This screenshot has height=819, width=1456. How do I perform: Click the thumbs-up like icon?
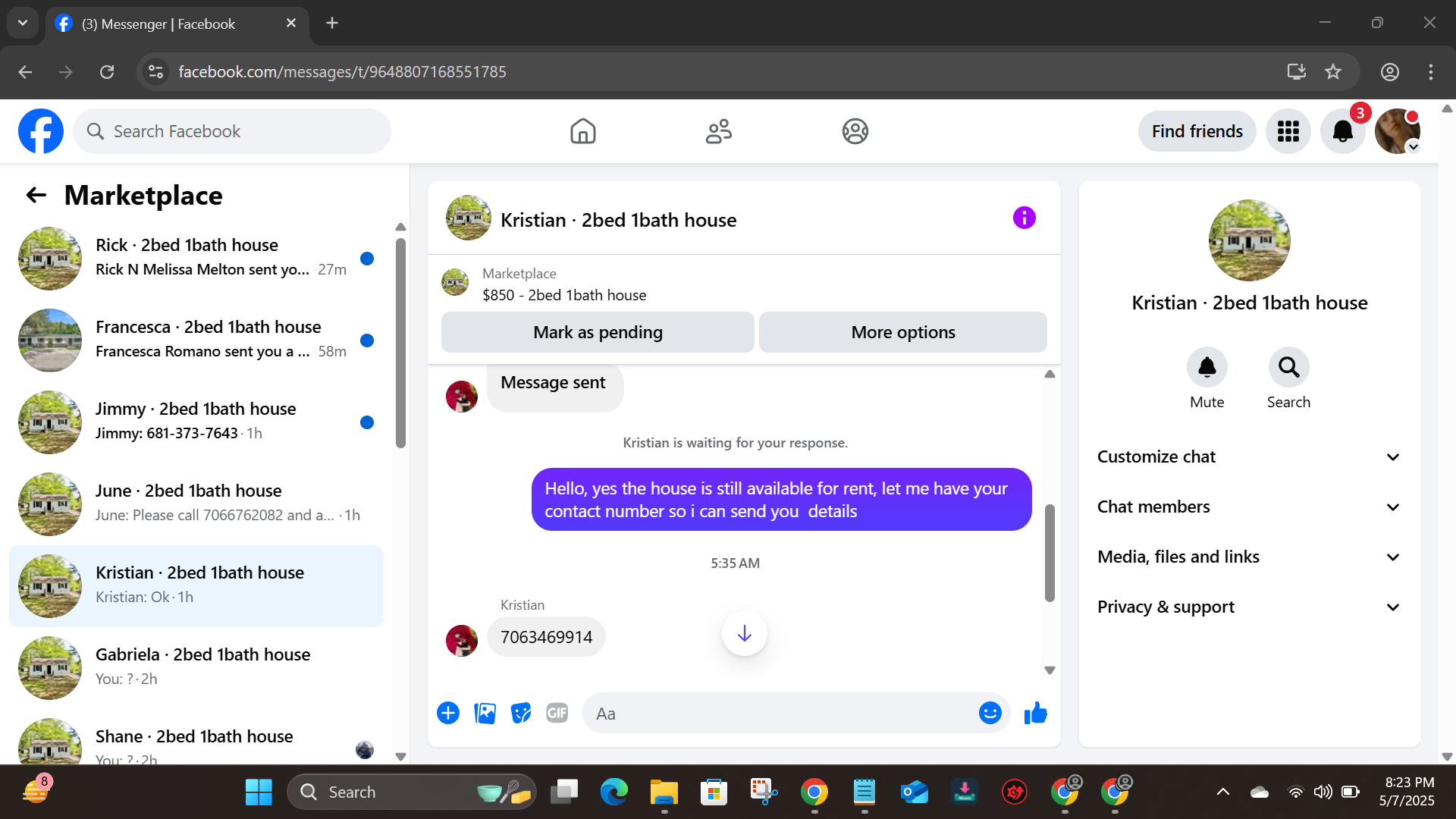point(1035,713)
